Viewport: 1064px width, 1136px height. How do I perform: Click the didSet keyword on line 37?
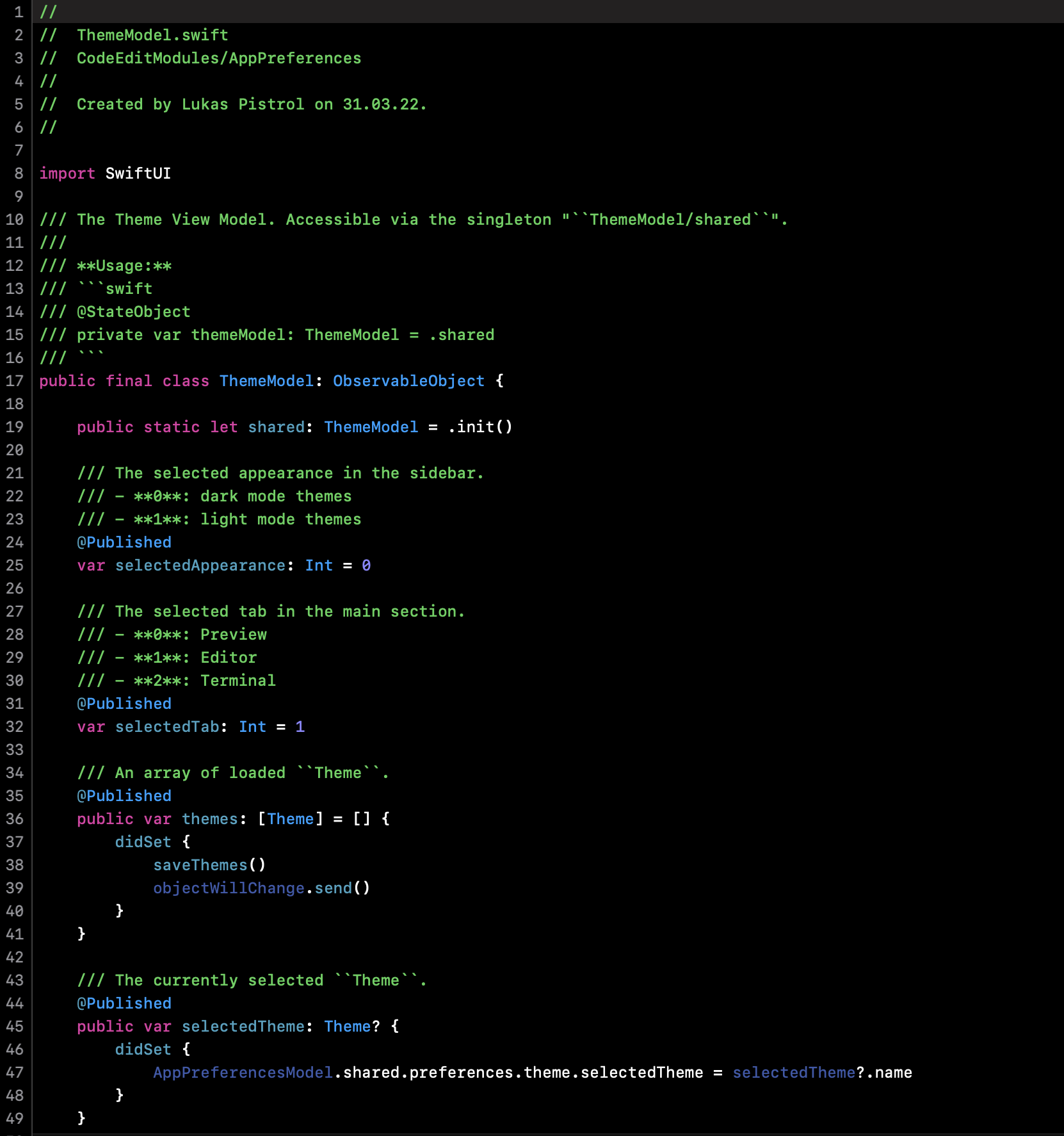[142, 842]
